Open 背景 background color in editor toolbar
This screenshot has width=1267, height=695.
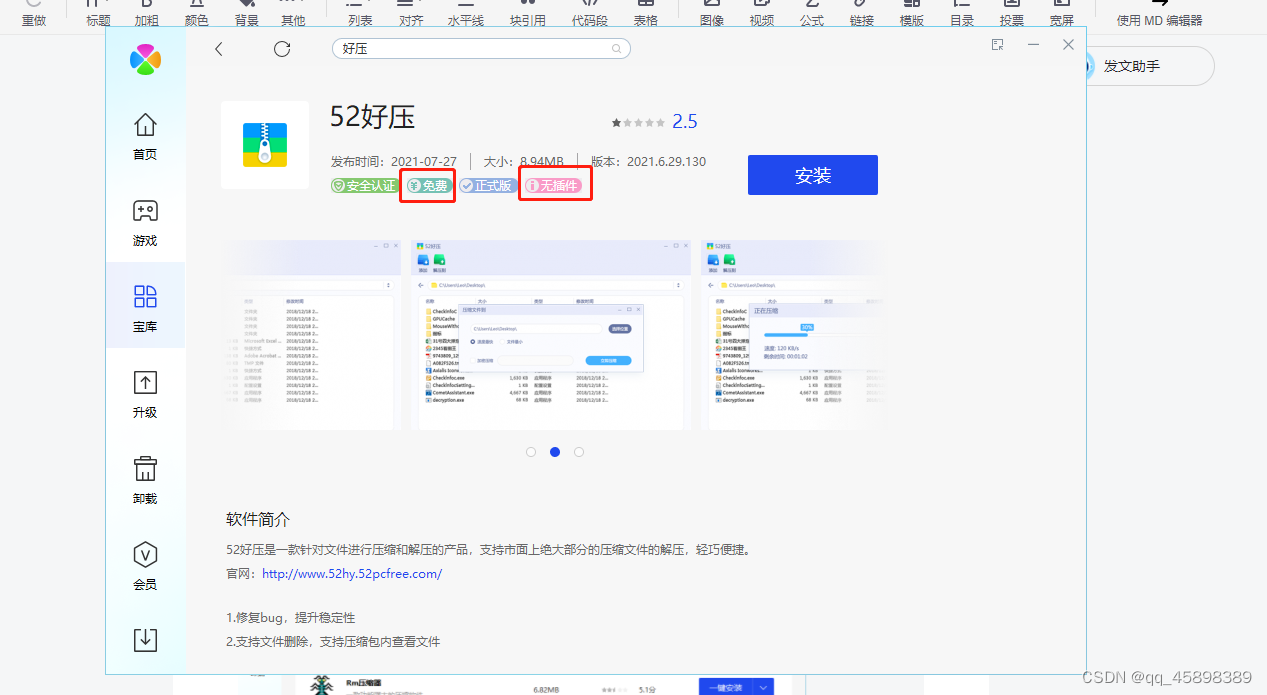(246, 14)
